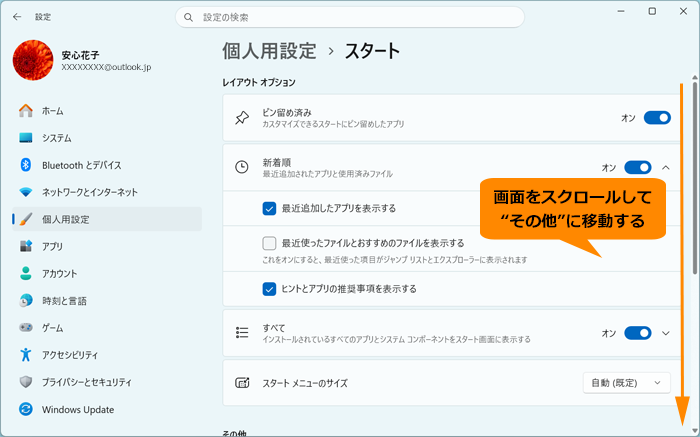The width and height of the screenshot is (700, 437).
Task: Click the network Wi-Fi icon
Action: tap(26, 192)
